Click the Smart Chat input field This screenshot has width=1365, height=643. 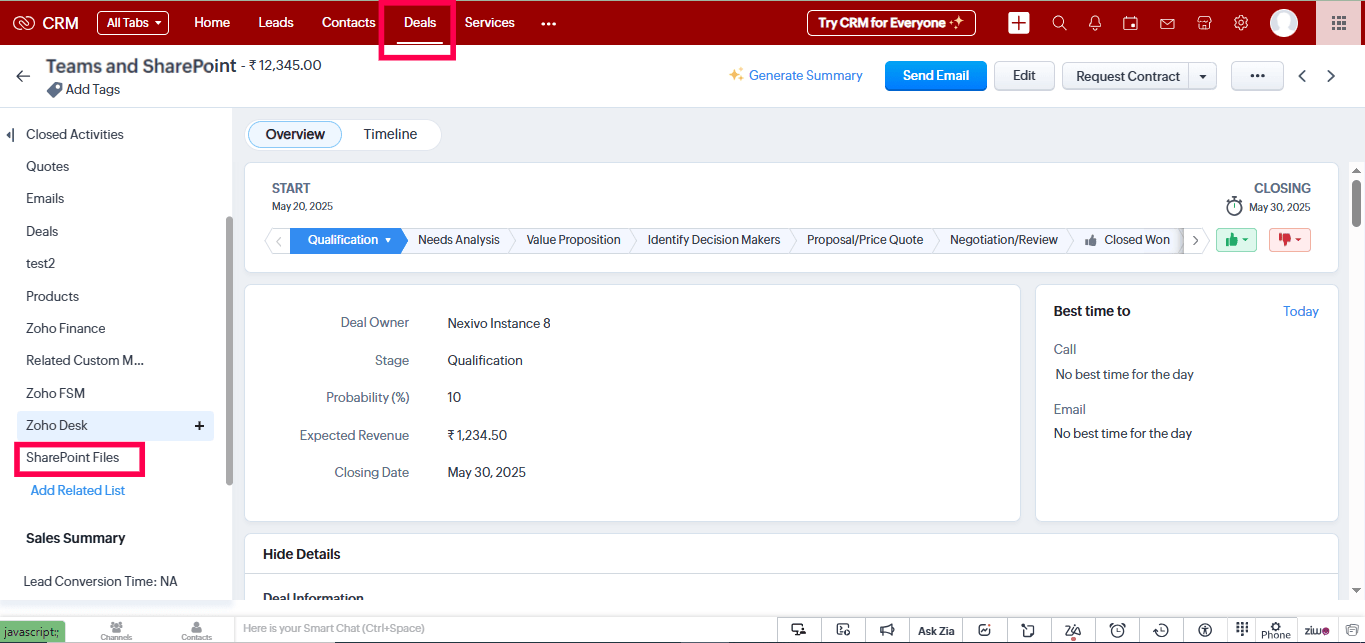[x=505, y=629]
